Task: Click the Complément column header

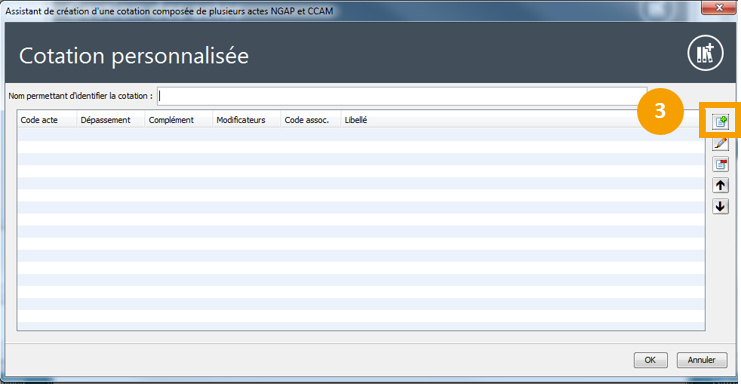Action: [179, 120]
